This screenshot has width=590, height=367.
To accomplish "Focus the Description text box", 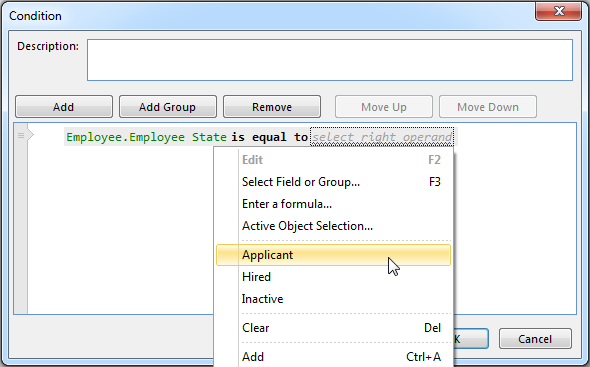I will pyautogui.click(x=330, y=60).
